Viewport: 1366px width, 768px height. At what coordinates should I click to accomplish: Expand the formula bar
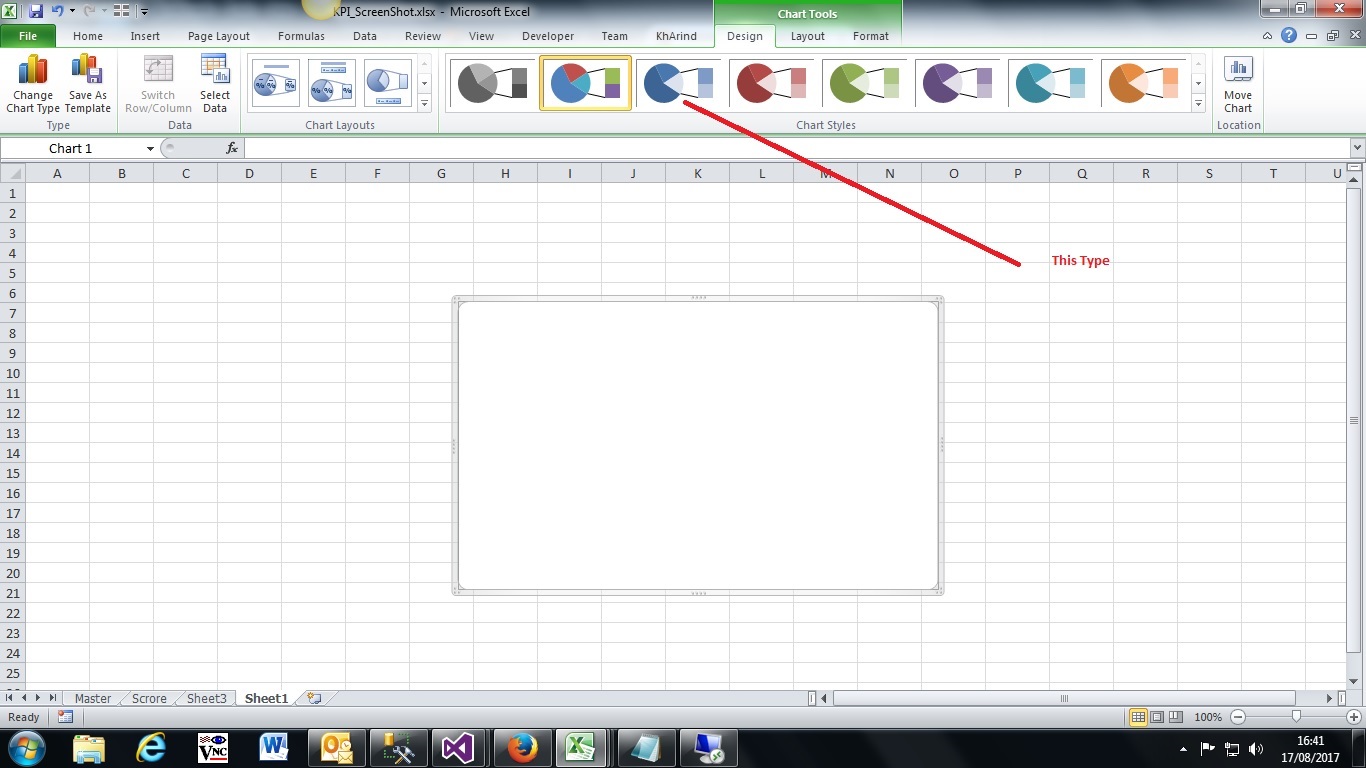[1356, 148]
